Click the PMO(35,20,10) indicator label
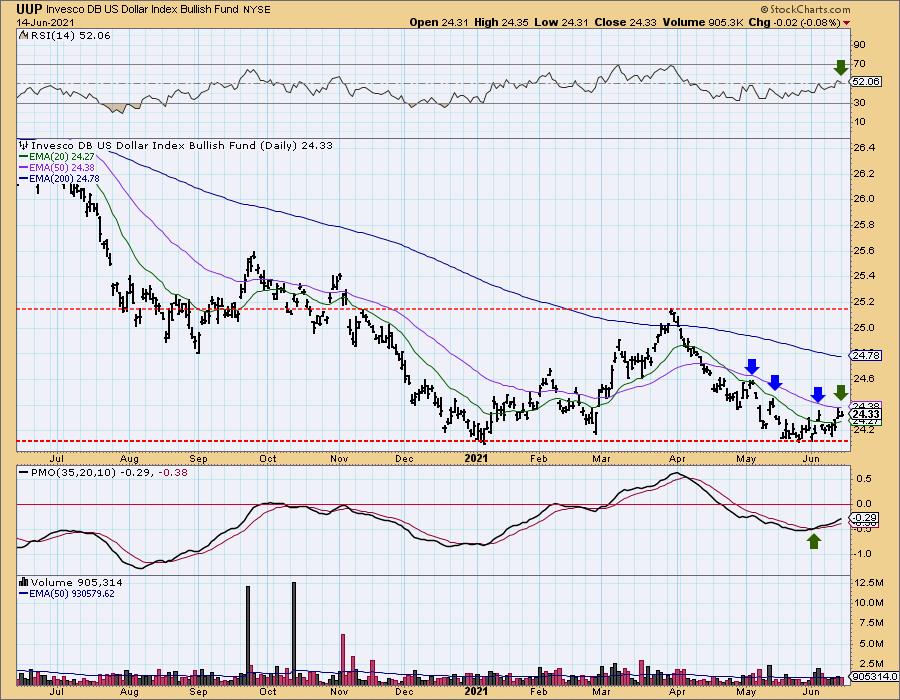Viewport: 900px width, 700px height. coord(103,472)
